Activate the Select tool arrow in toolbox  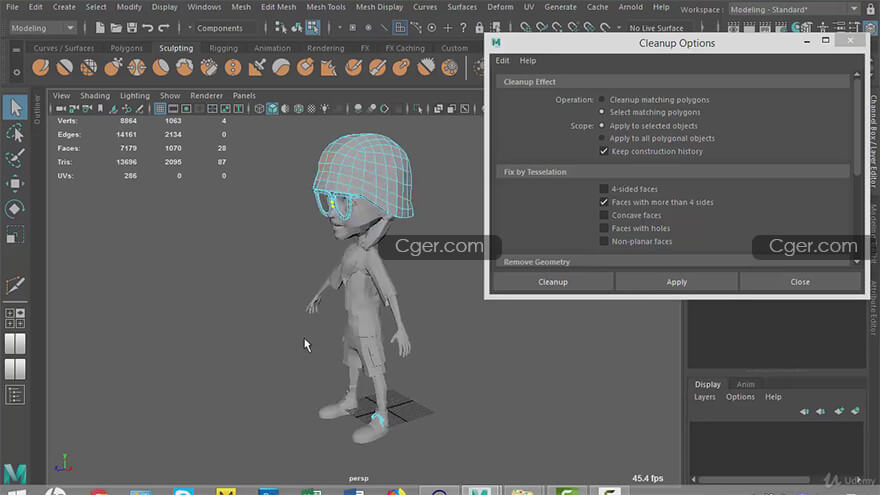15,107
